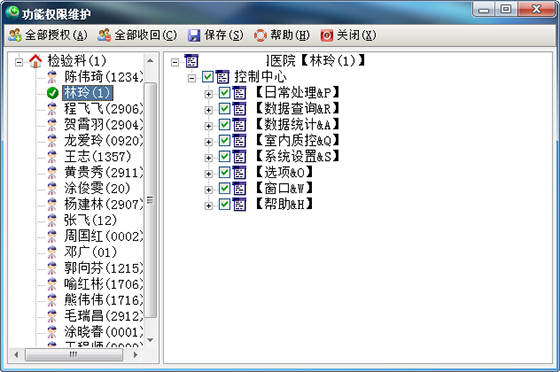Image resolution: width=560 pixels, height=372 pixels.
Task: Click the 全部授权 grant-all users icon
Action: (15, 35)
